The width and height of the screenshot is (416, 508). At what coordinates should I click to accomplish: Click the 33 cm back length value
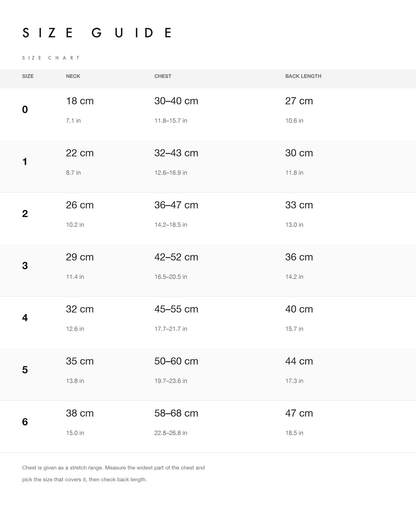coord(299,205)
